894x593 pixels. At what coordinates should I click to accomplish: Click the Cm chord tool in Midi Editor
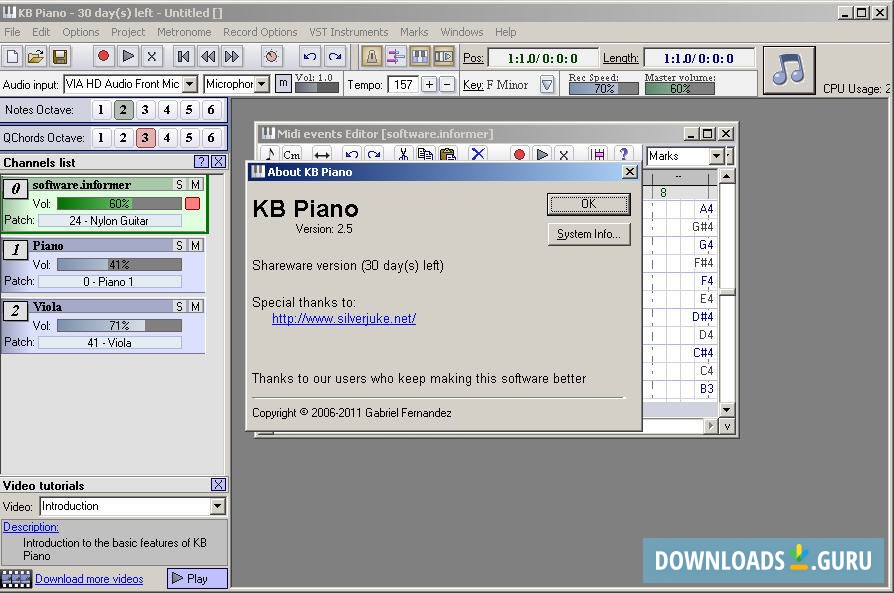coord(291,155)
